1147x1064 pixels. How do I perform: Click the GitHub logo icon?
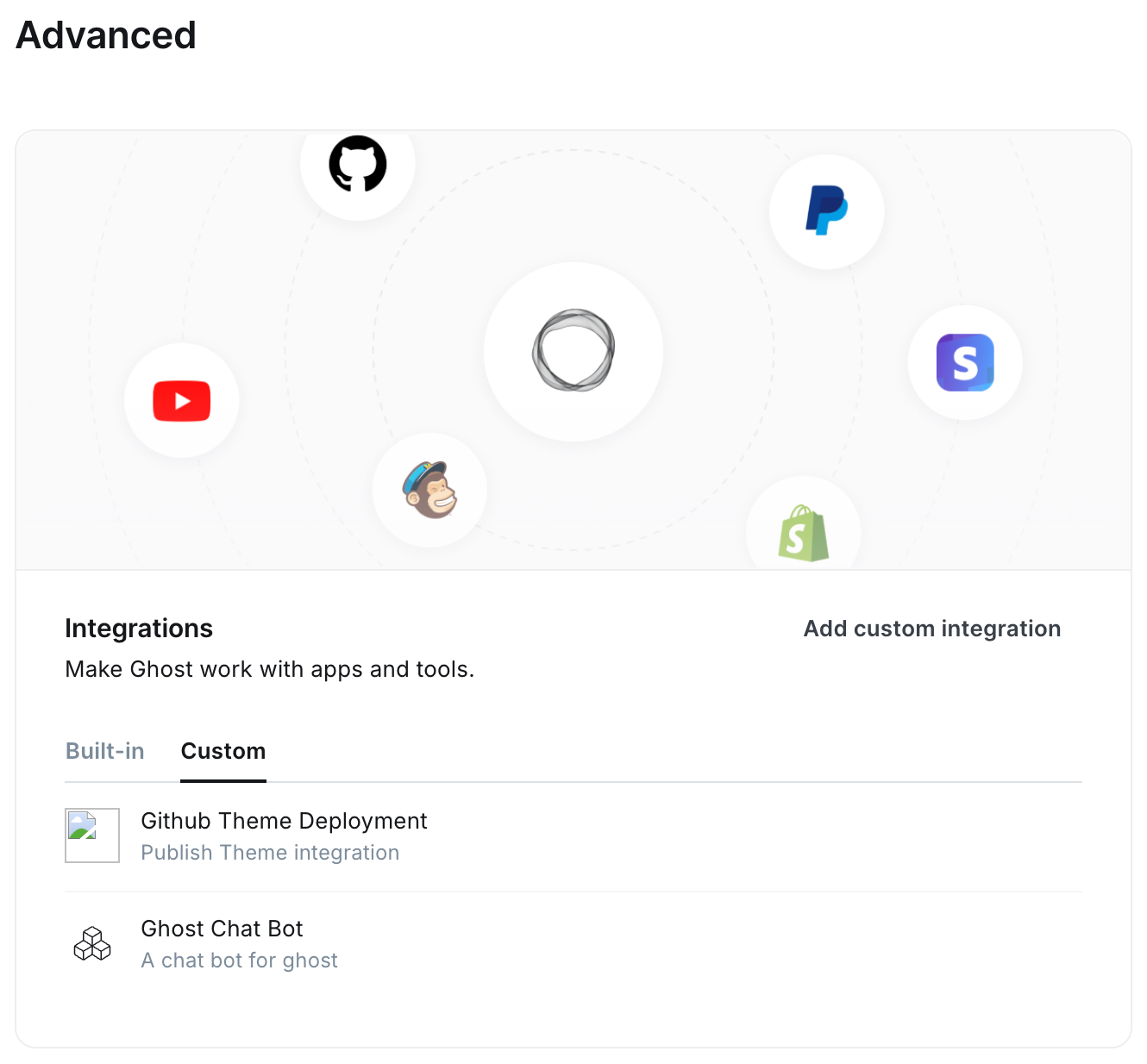[x=358, y=164]
